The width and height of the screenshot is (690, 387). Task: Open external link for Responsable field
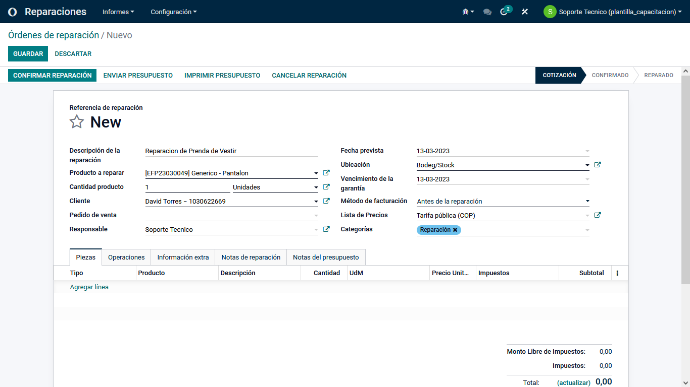(x=326, y=229)
